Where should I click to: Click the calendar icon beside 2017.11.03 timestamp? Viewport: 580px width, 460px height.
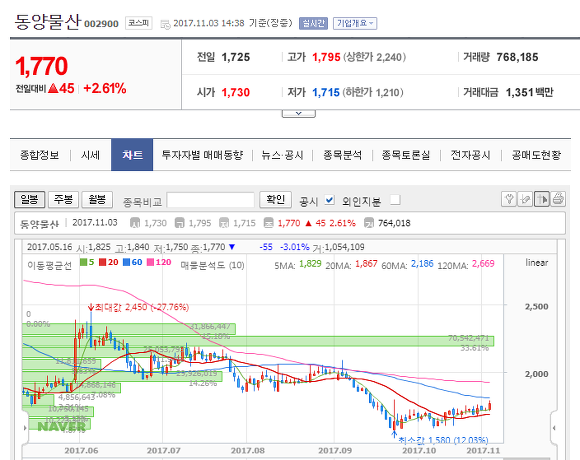pyautogui.click(x=165, y=24)
